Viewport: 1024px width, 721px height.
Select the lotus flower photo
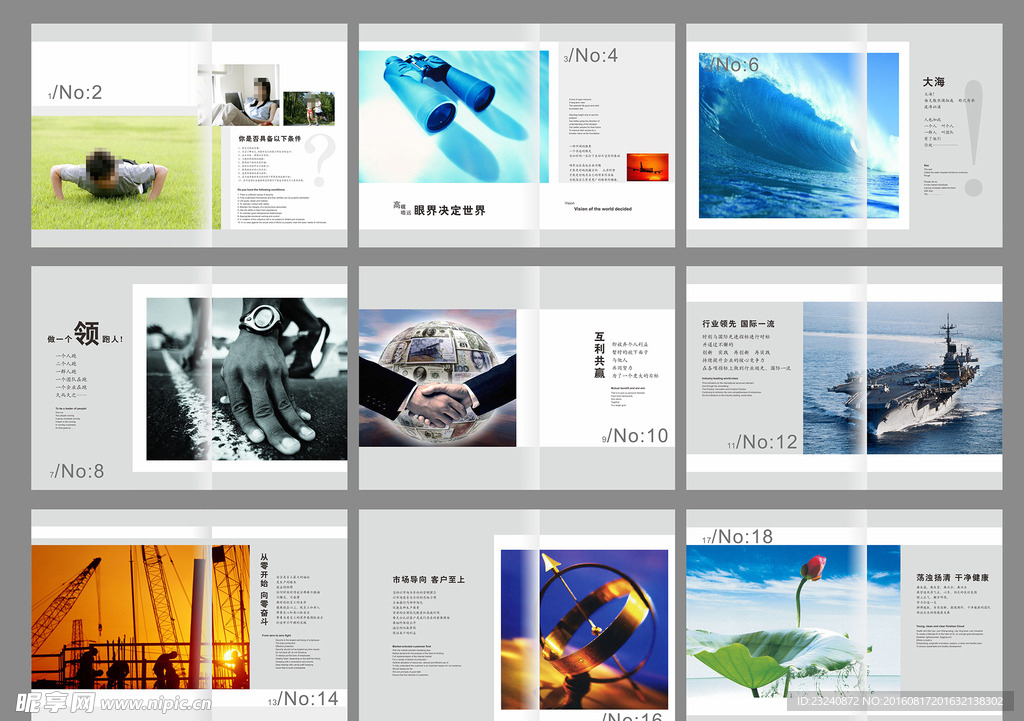pos(793,620)
